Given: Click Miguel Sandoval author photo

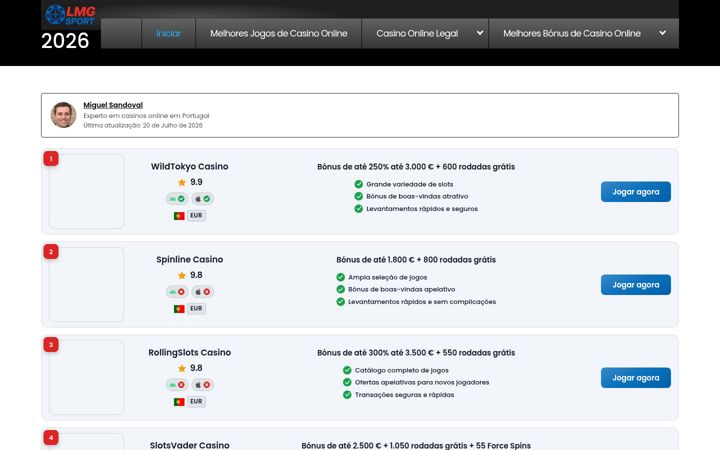Looking at the screenshot, I should [63, 115].
